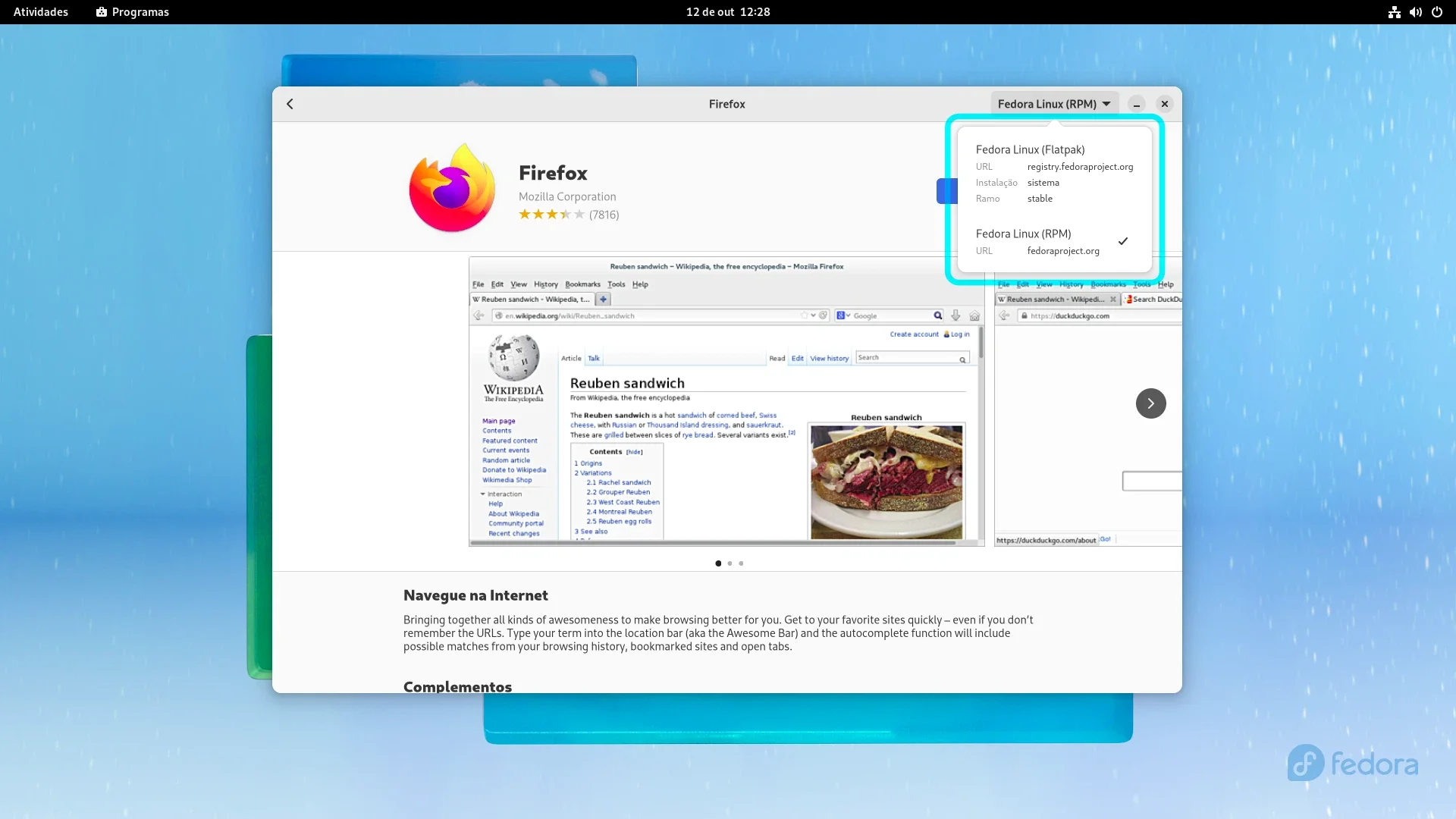Open the Atividades overview

[41, 12]
